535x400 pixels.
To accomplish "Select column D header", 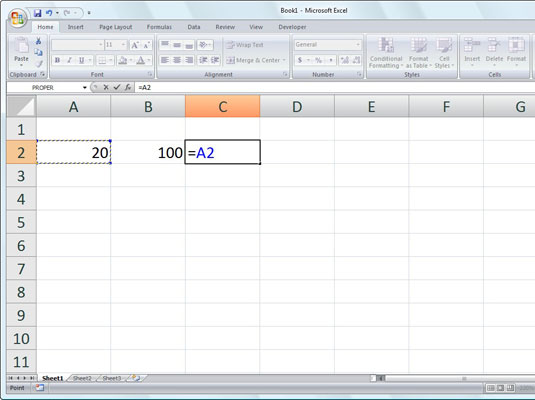I will coord(297,106).
